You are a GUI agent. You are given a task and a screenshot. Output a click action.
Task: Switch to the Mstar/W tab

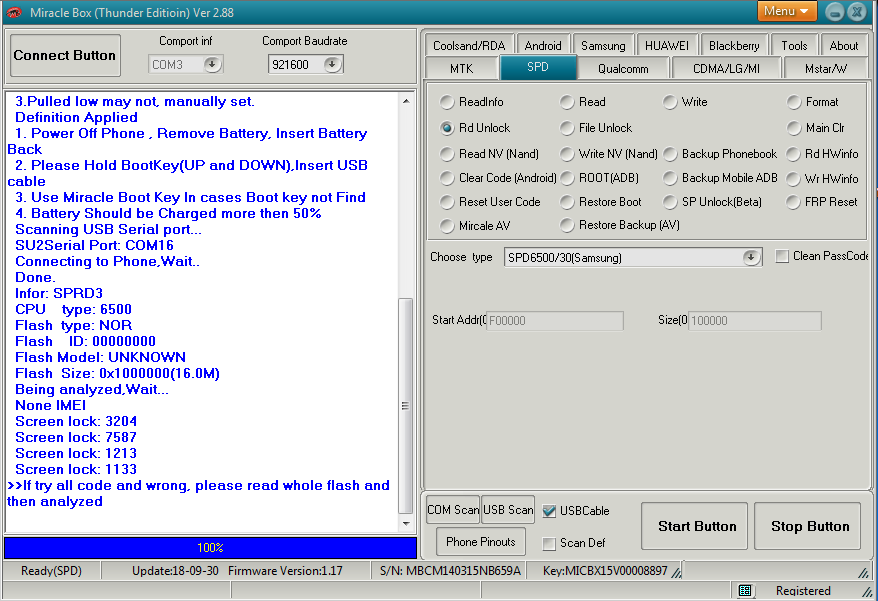click(826, 68)
